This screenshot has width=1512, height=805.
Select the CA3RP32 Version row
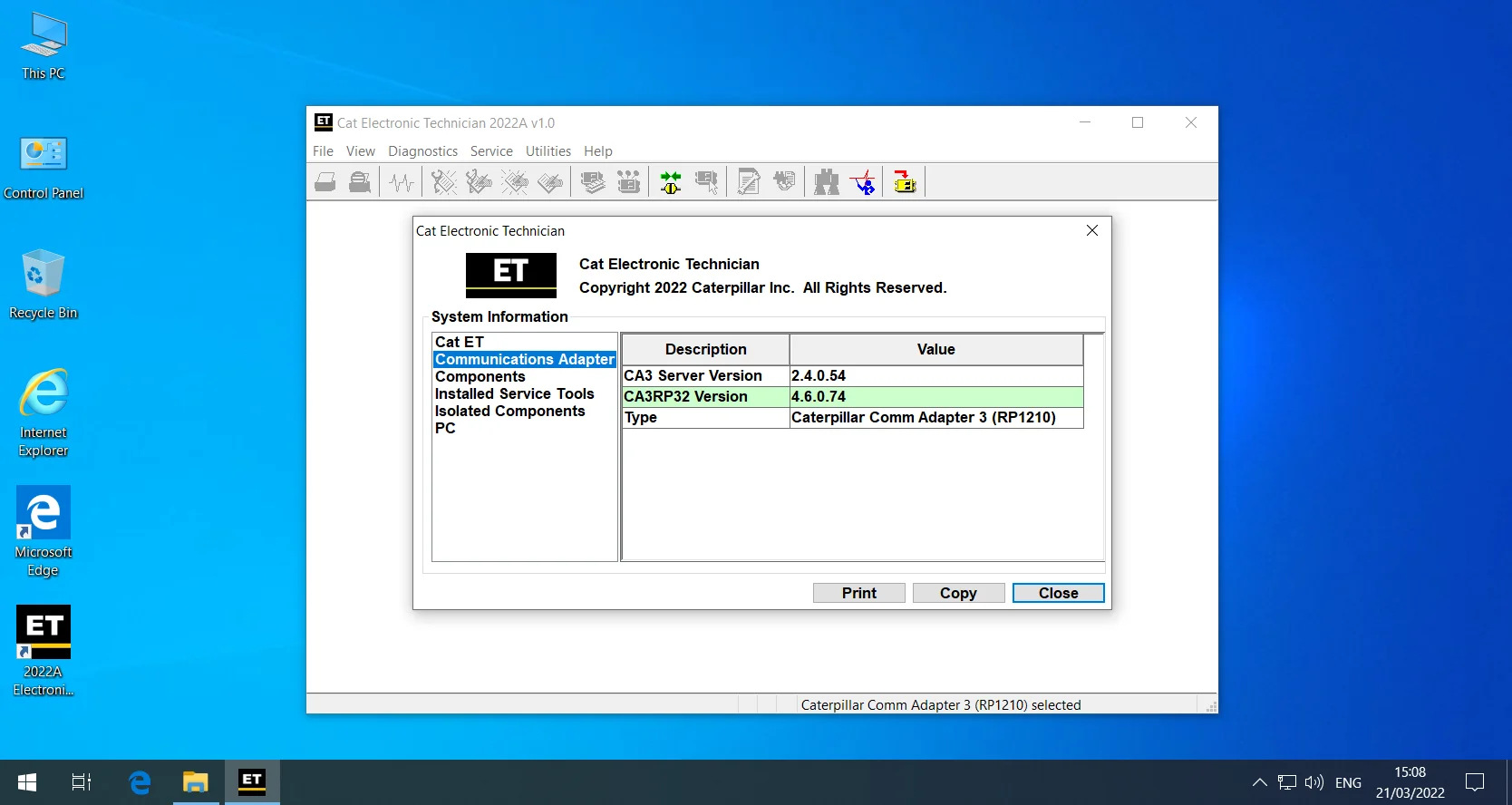pyautogui.click(x=852, y=396)
